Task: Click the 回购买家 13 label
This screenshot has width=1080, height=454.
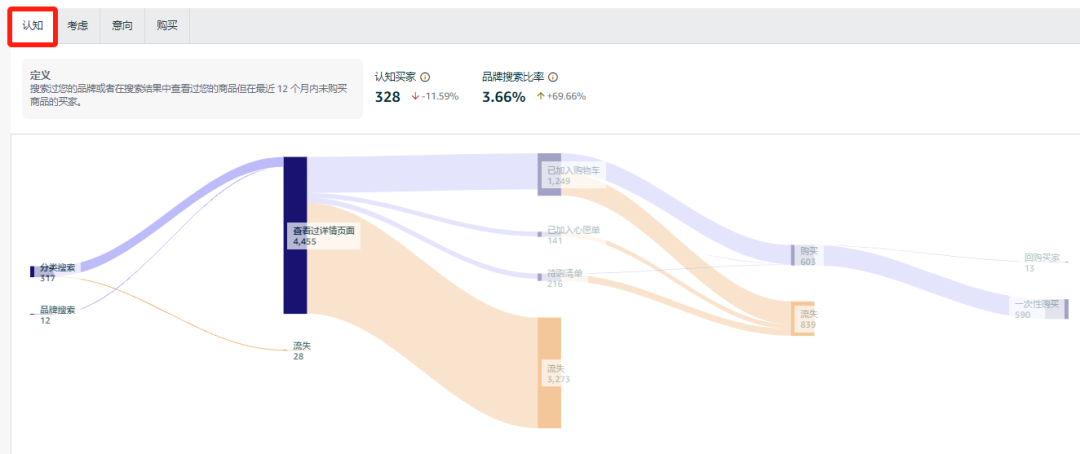Action: (x=1041, y=262)
